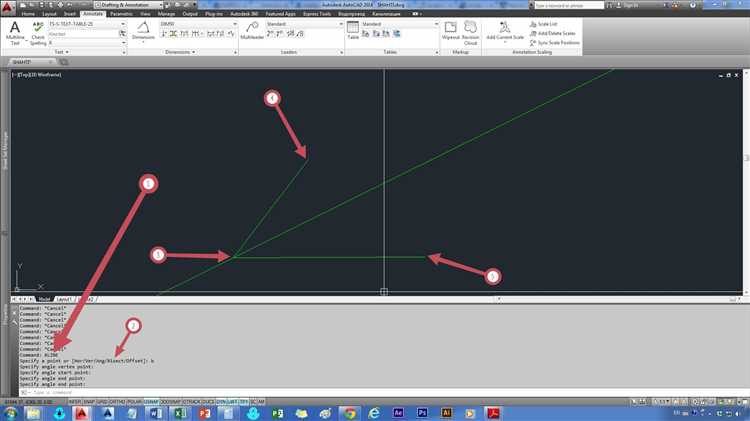Screen dimensions: 750x421
Task: Select the Revision Cloud tool
Action: coord(471,33)
